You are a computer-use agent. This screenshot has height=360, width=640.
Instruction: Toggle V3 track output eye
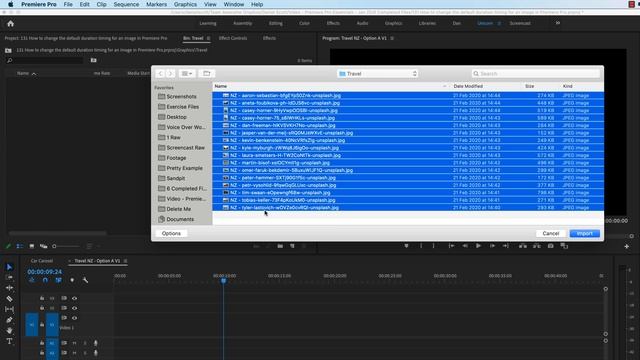pyautogui.click(x=74, y=298)
